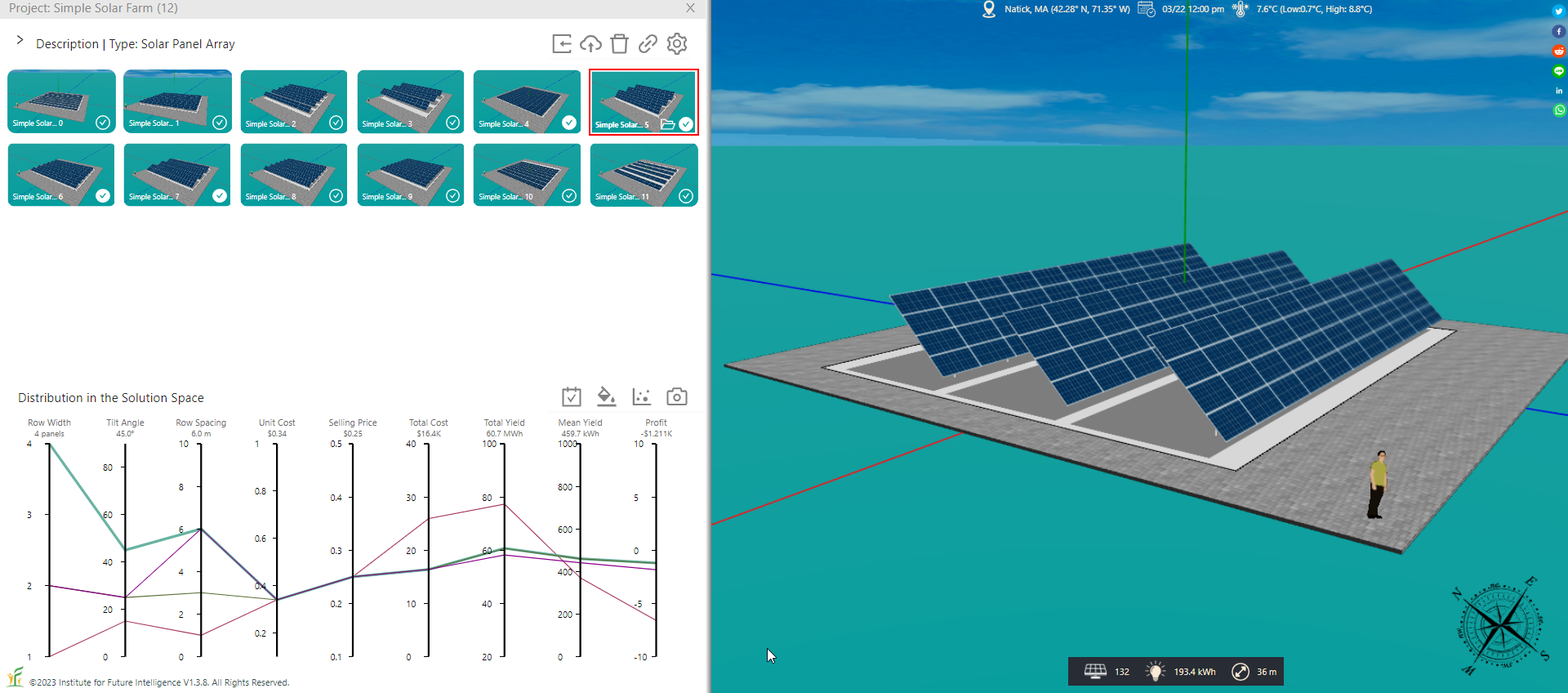Toggle checkmark on Simple Solar 4 thumbnail

pyautogui.click(x=569, y=123)
